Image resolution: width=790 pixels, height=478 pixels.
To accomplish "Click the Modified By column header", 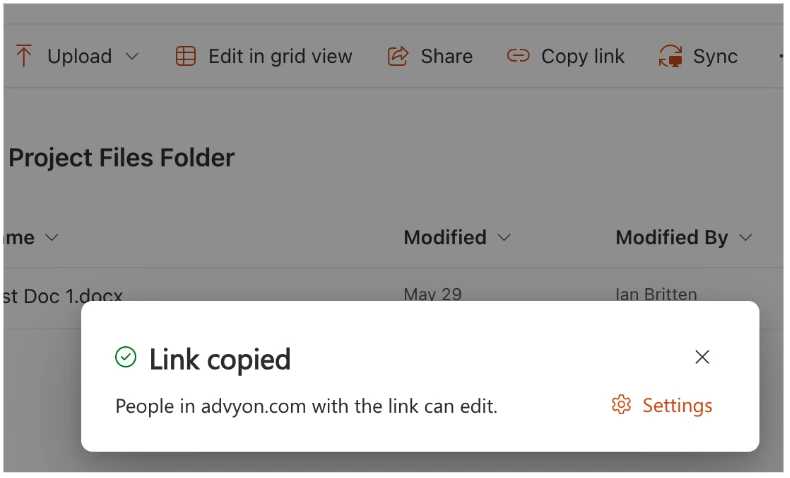I will point(671,238).
